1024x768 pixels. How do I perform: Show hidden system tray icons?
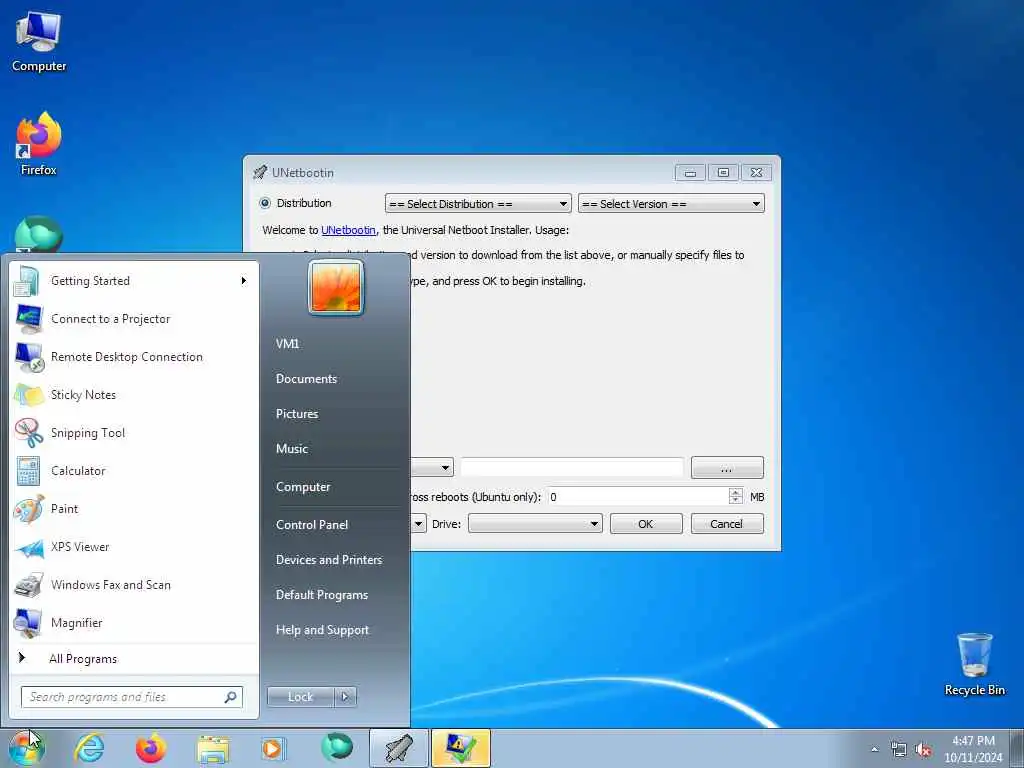tap(875, 750)
